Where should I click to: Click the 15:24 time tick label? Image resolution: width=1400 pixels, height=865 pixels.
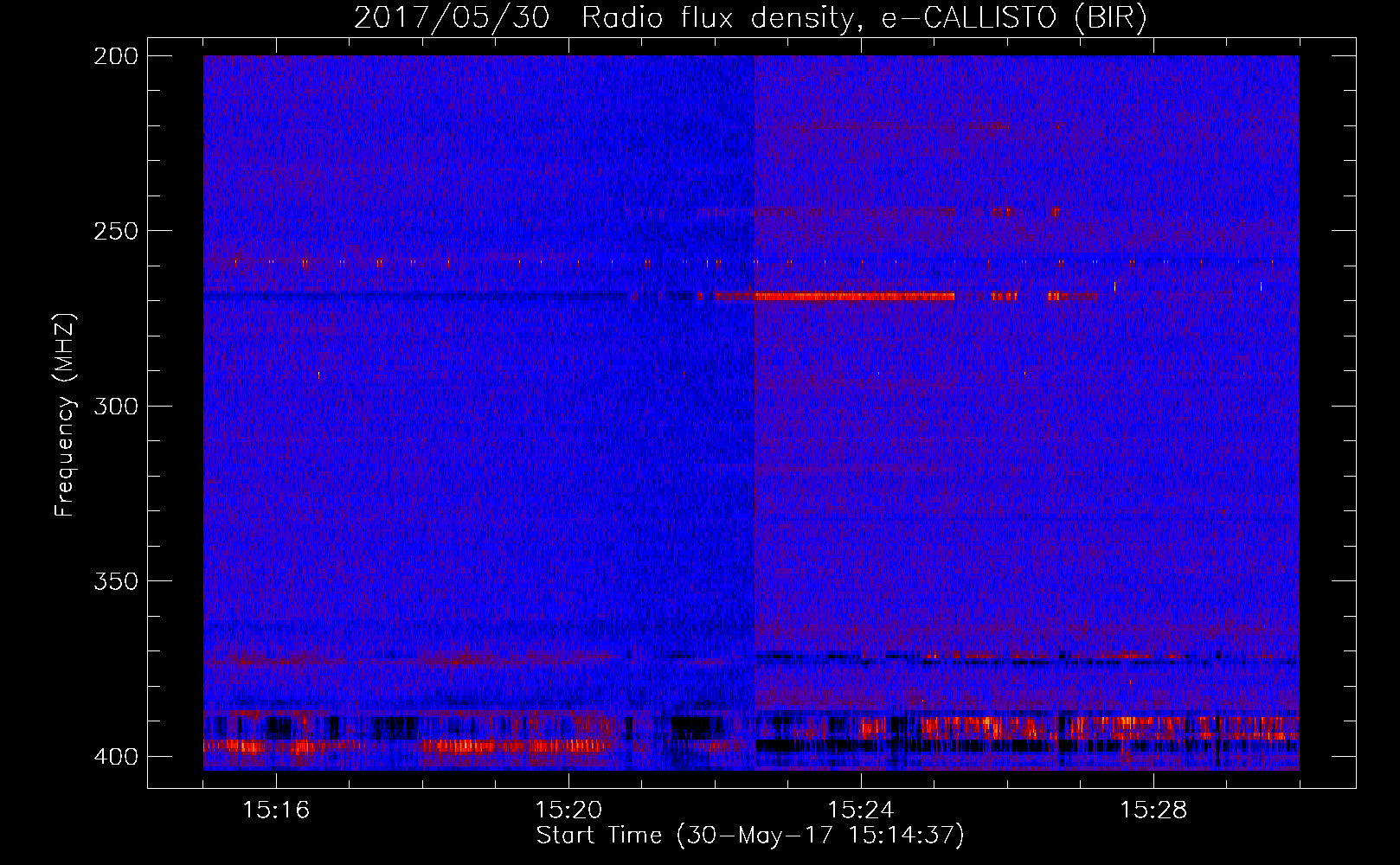[861, 810]
